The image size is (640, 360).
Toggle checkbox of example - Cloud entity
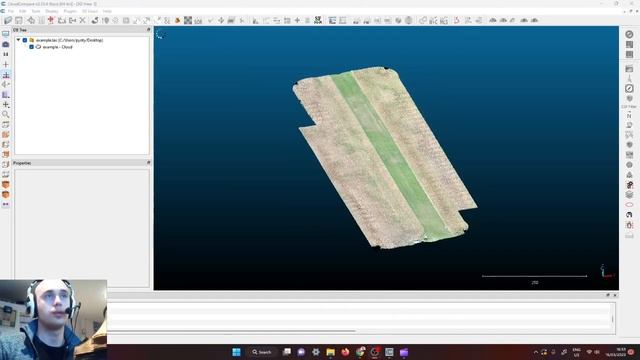click(x=31, y=47)
